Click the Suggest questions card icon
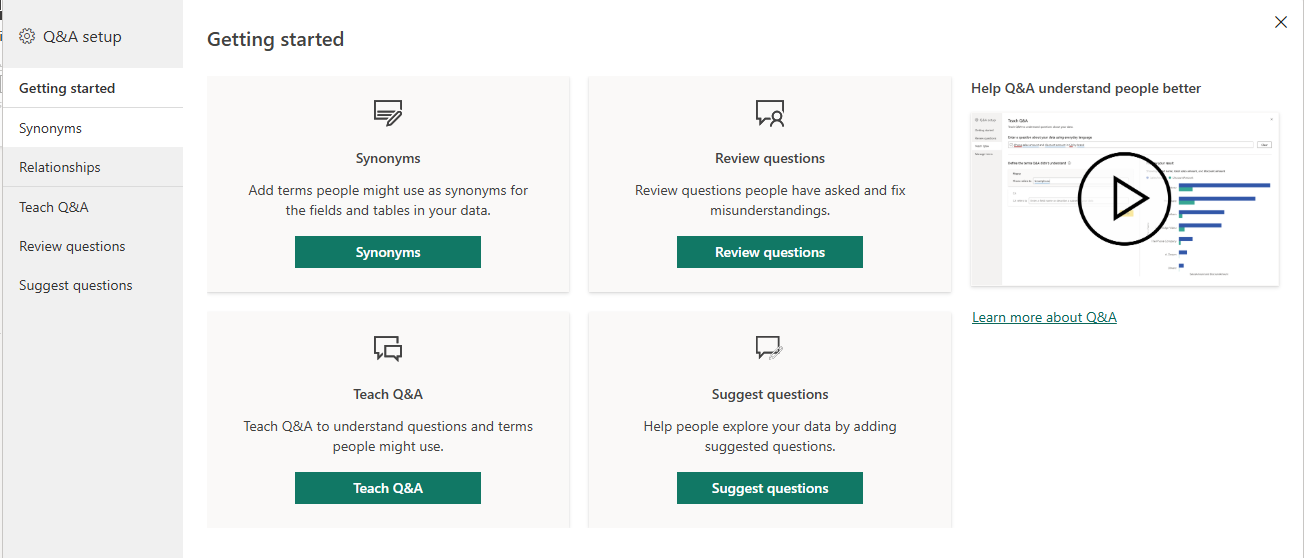Image resolution: width=1304 pixels, height=558 pixels. pyautogui.click(x=769, y=348)
